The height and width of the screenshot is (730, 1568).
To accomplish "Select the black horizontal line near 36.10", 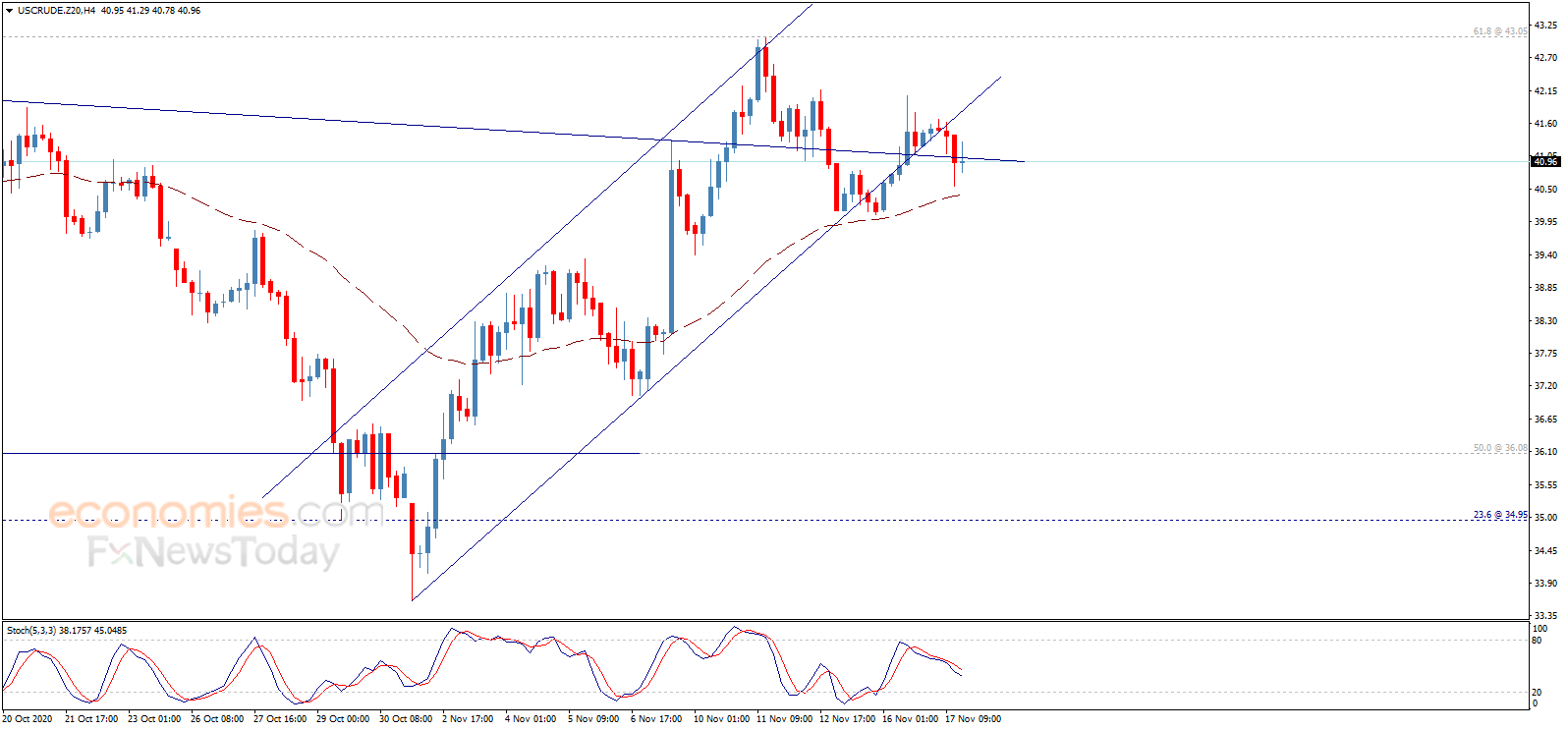I will click(x=321, y=453).
